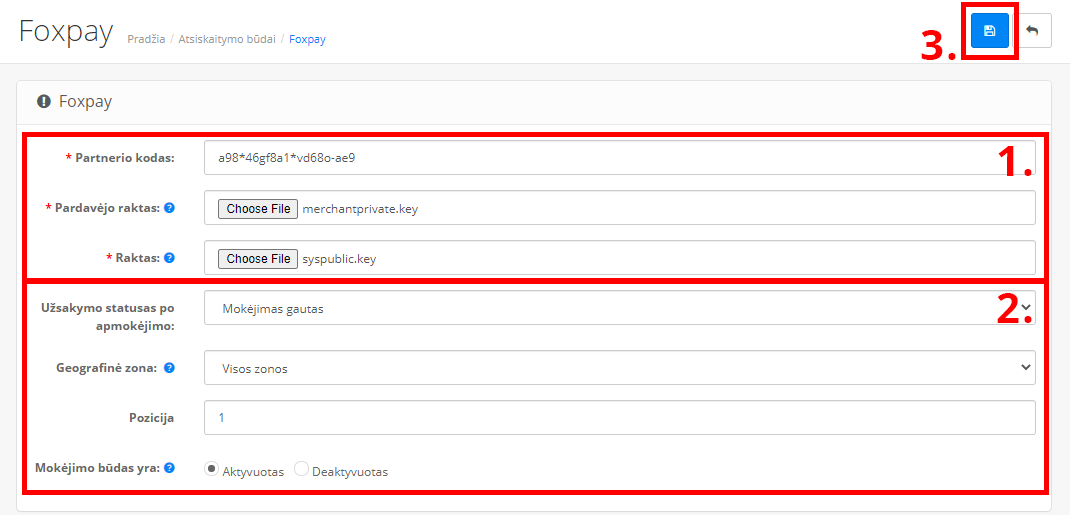1070x515 pixels.
Task: Click the Aktyvuotas label text
Action: point(253,472)
